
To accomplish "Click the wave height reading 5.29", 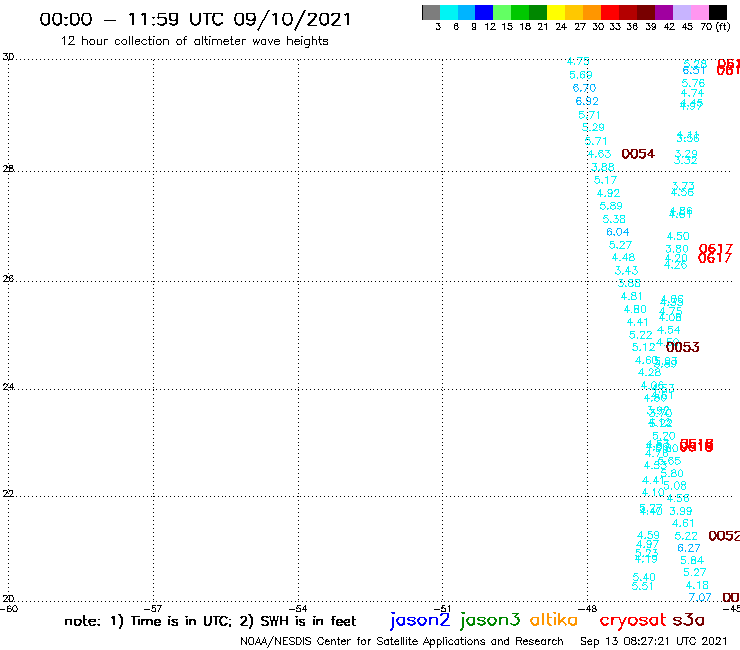I will [x=593, y=127].
